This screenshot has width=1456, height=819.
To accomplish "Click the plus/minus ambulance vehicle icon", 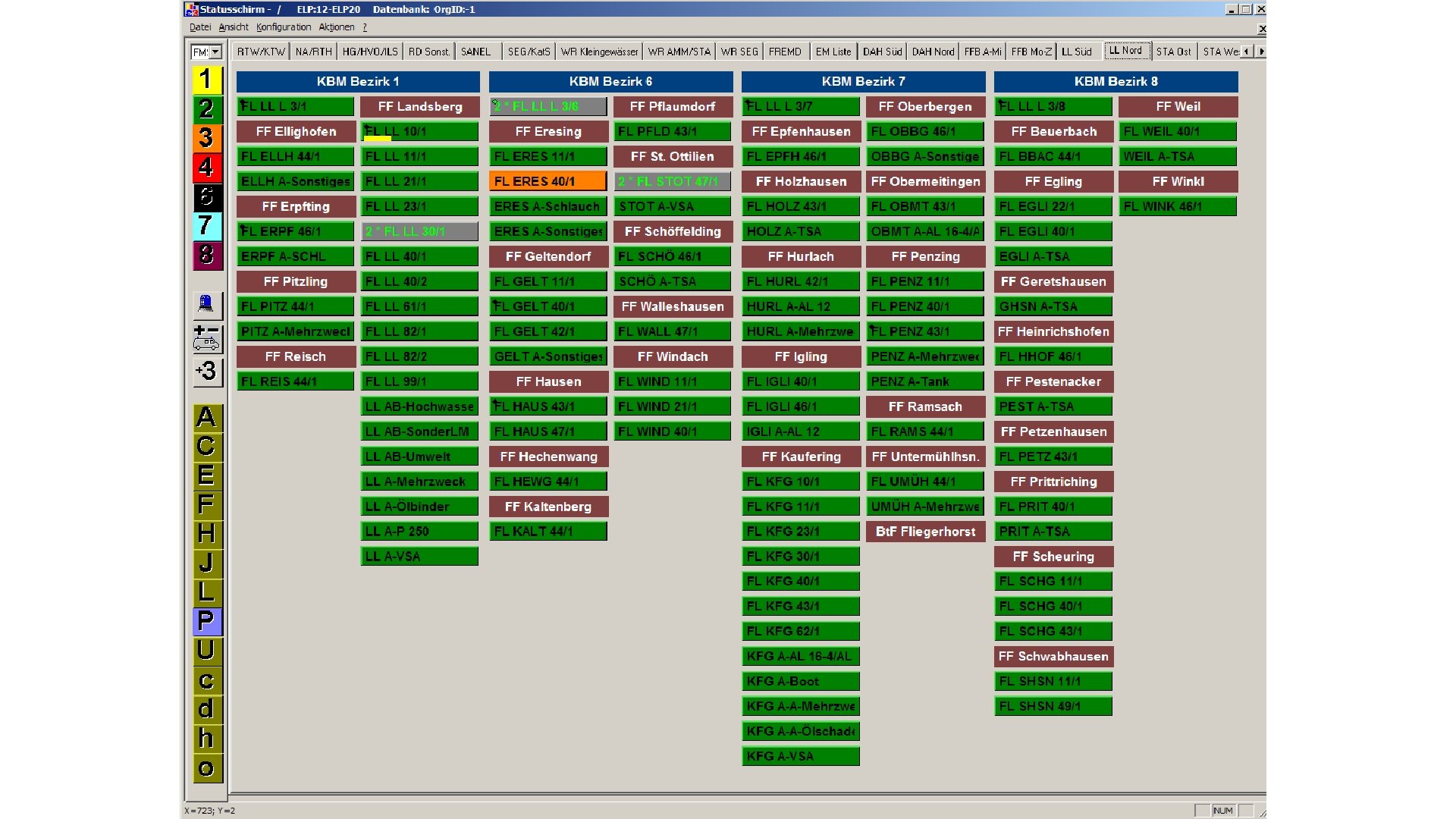I will [x=206, y=338].
